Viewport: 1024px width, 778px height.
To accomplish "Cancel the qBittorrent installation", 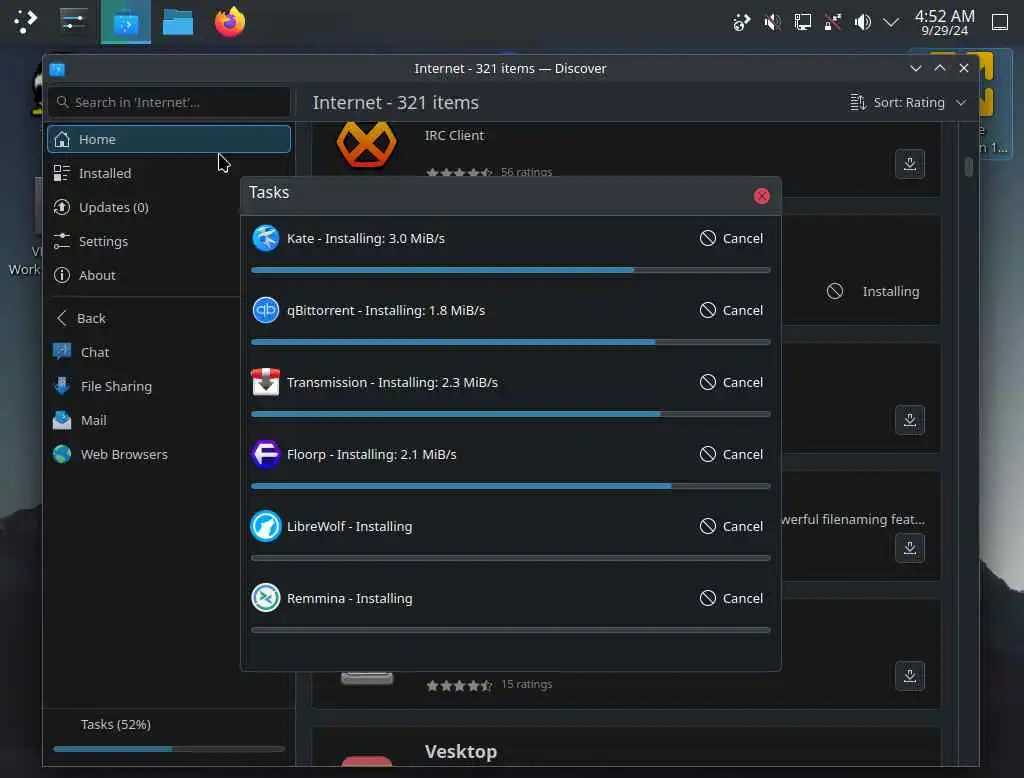I will [731, 310].
